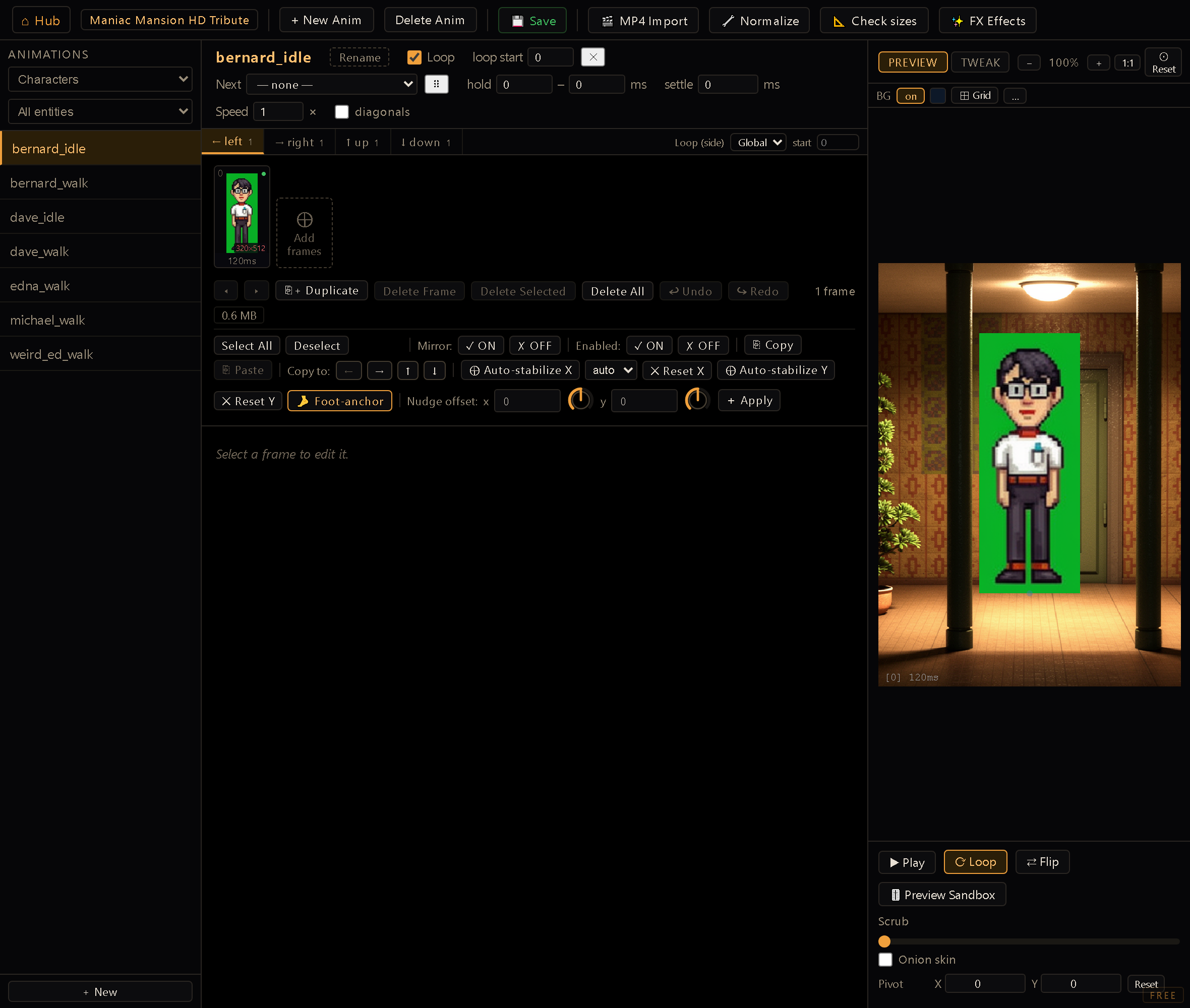Toggle the Grid overlay
The height and width of the screenshot is (1008, 1190).
click(975, 95)
